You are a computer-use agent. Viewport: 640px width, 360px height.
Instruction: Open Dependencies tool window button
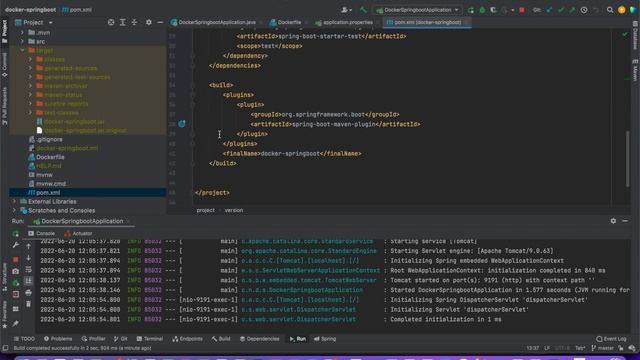coord(260,339)
